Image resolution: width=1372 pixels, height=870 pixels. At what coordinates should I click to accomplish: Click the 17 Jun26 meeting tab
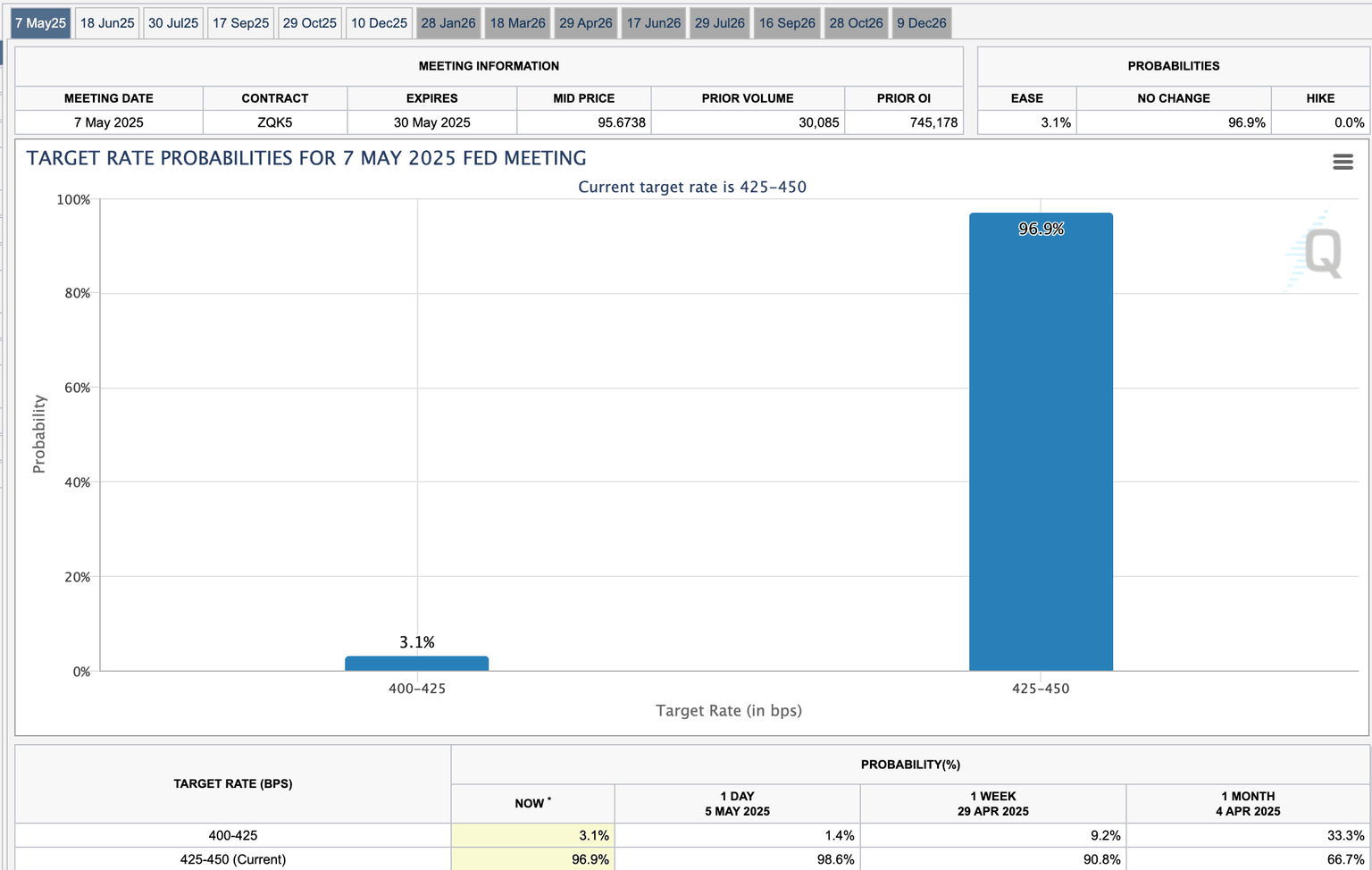click(x=654, y=23)
